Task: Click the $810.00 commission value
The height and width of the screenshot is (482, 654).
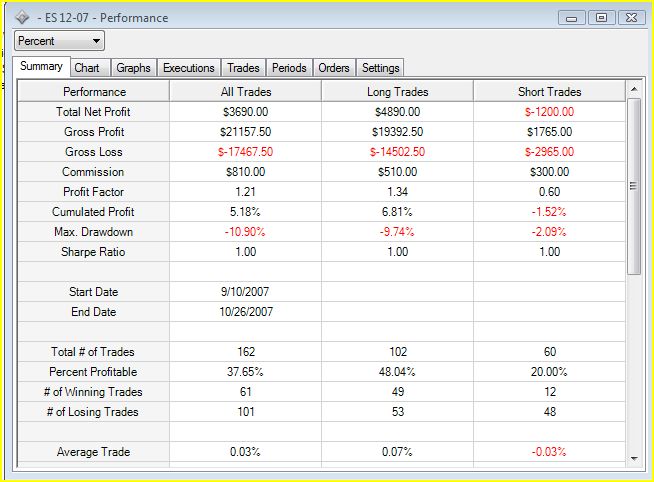Action: point(246,172)
